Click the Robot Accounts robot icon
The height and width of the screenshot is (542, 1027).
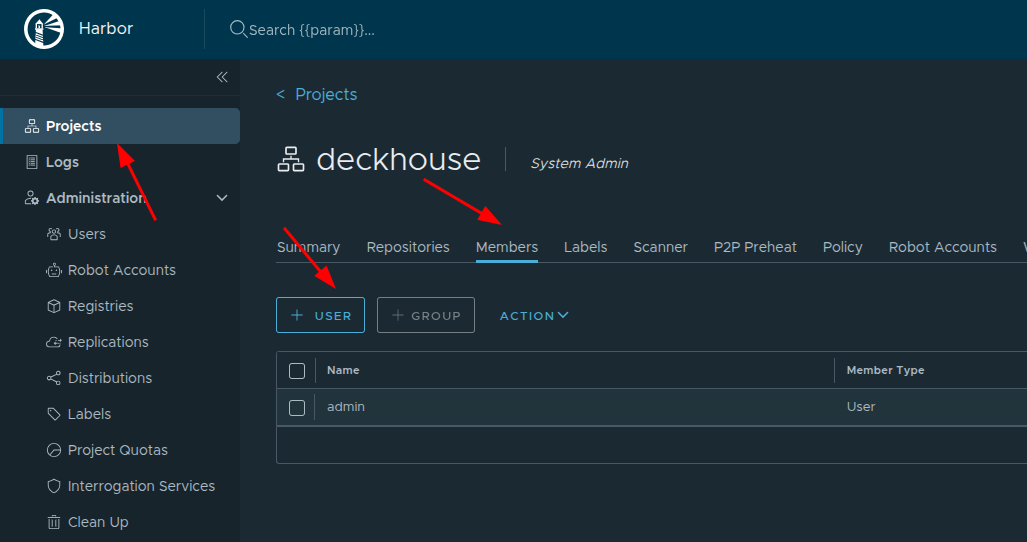pyautogui.click(x=54, y=270)
